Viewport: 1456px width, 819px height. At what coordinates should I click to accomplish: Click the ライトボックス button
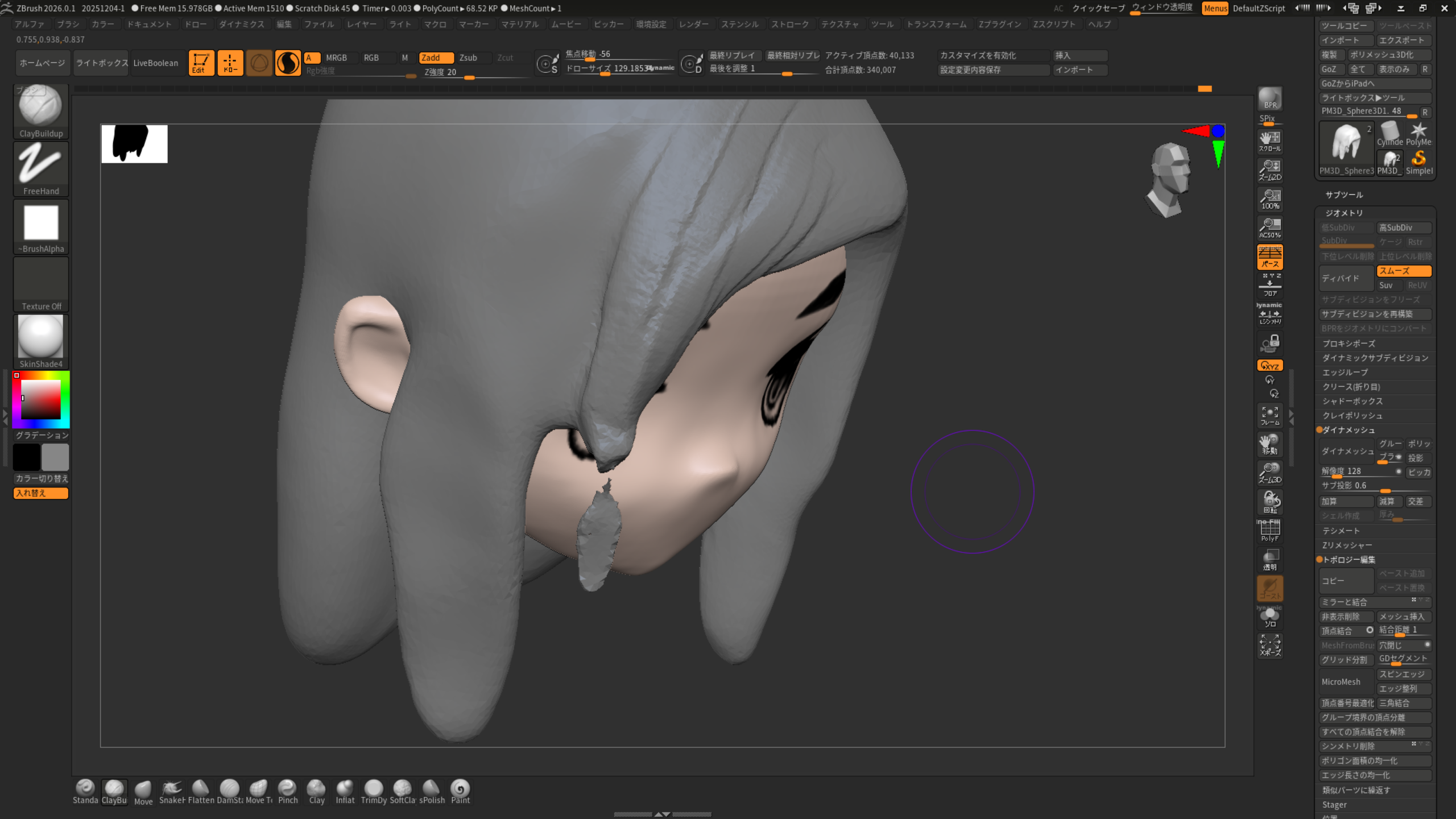pos(102,63)
